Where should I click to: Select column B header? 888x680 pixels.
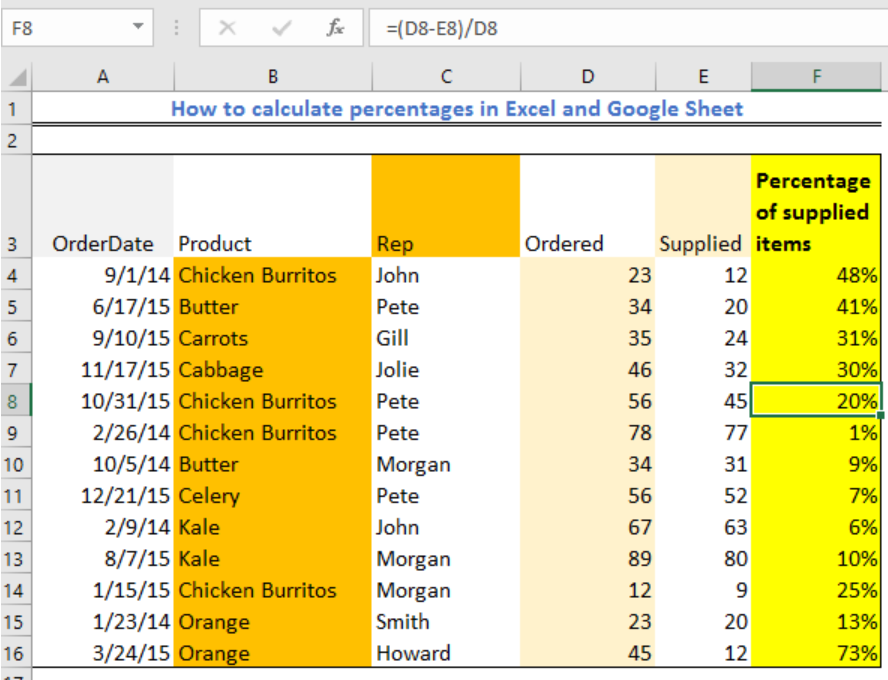point(273,76)
